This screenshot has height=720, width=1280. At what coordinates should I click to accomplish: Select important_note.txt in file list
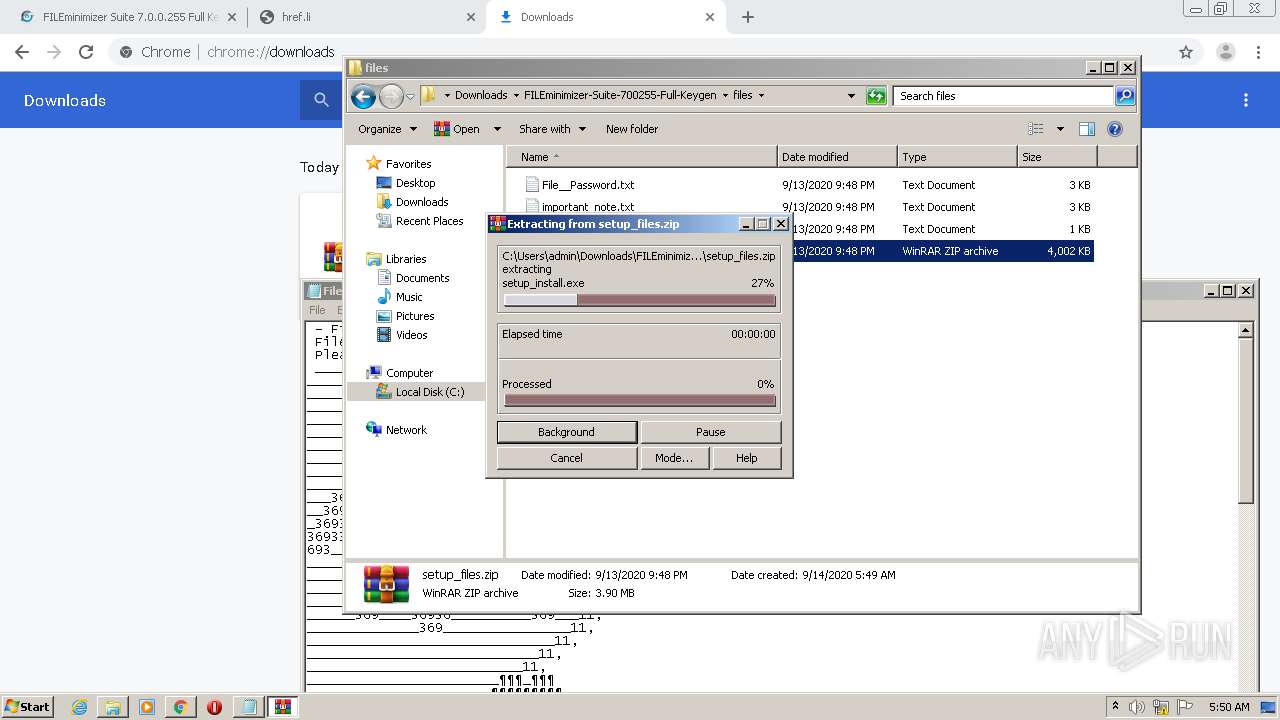(588, 207)
